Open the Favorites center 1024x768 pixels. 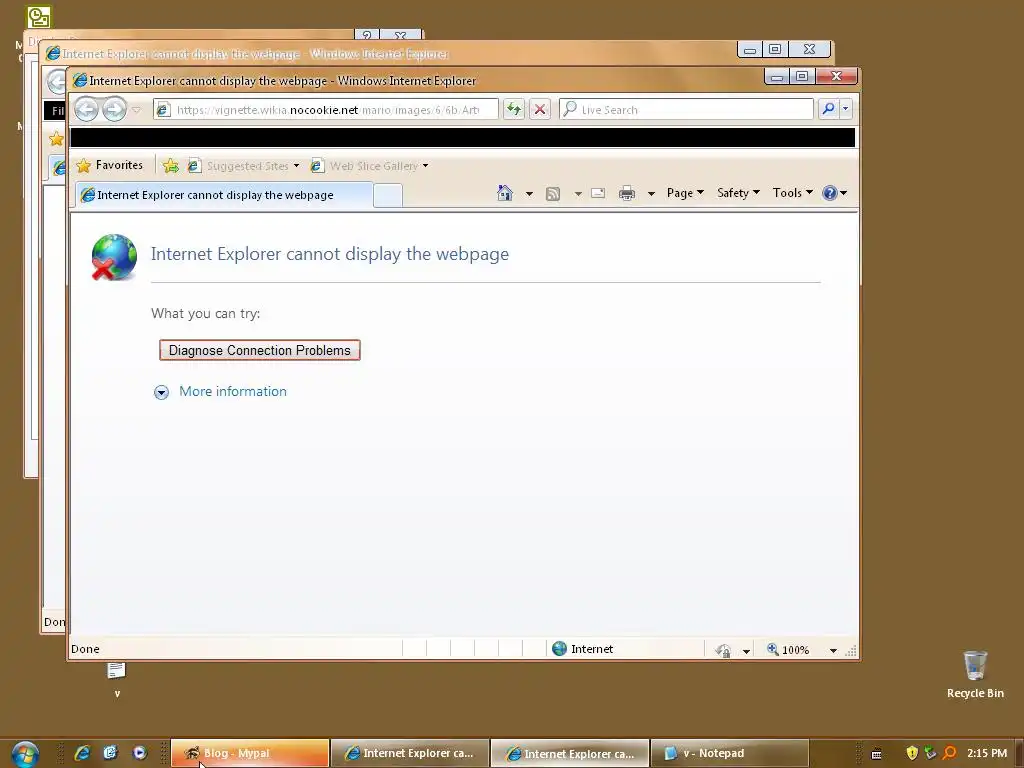point(110,165)
